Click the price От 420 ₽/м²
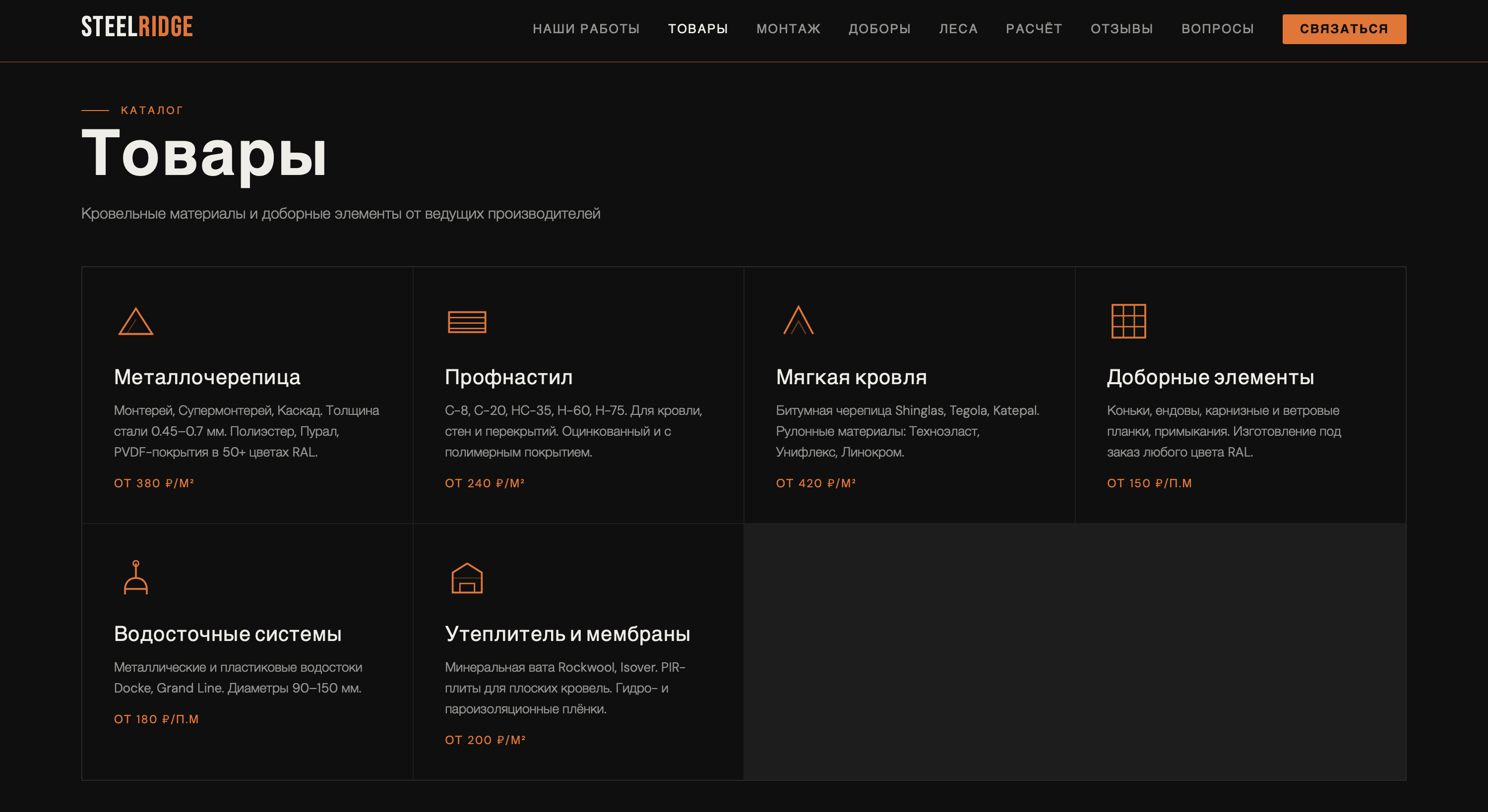Viewport: 1488px width, 812px height. (x=815, y=483)
